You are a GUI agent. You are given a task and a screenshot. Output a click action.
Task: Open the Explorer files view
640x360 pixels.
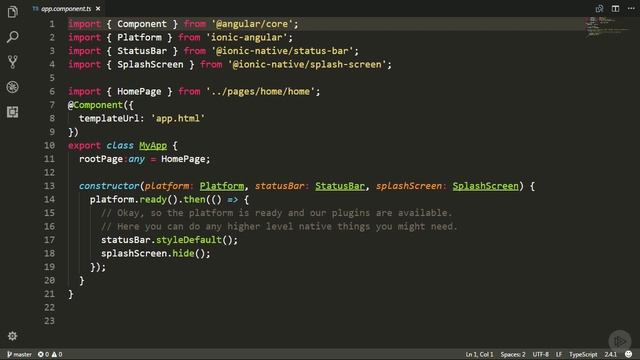12,12
